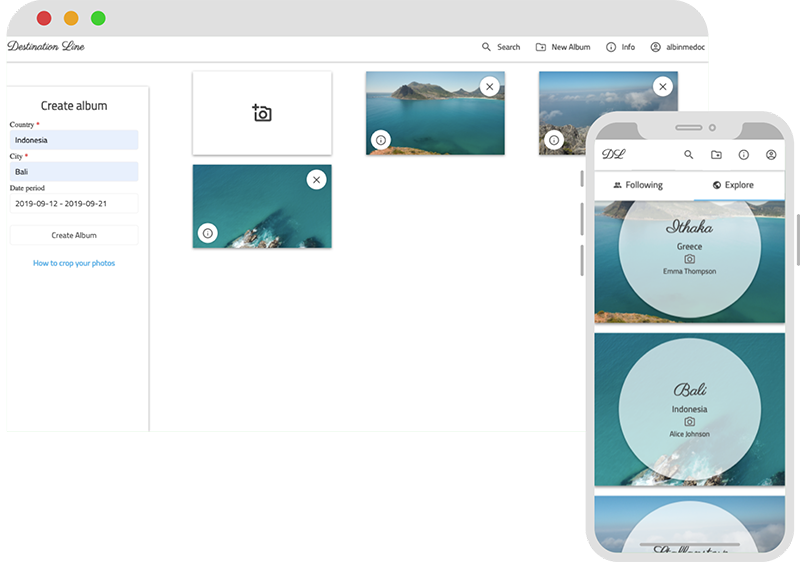This screenshot has width=800, height=562.
Task: Remove the coastal mountain bay photo
Action: coord(489,87)
